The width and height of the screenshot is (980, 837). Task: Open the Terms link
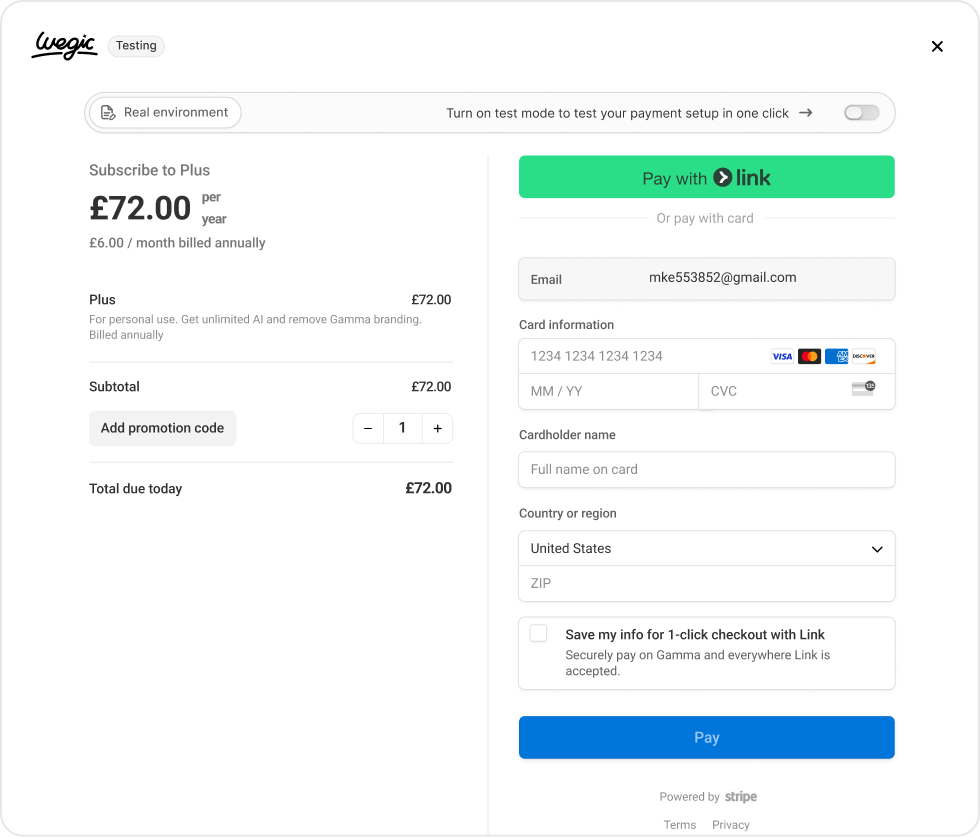point(680,825)
